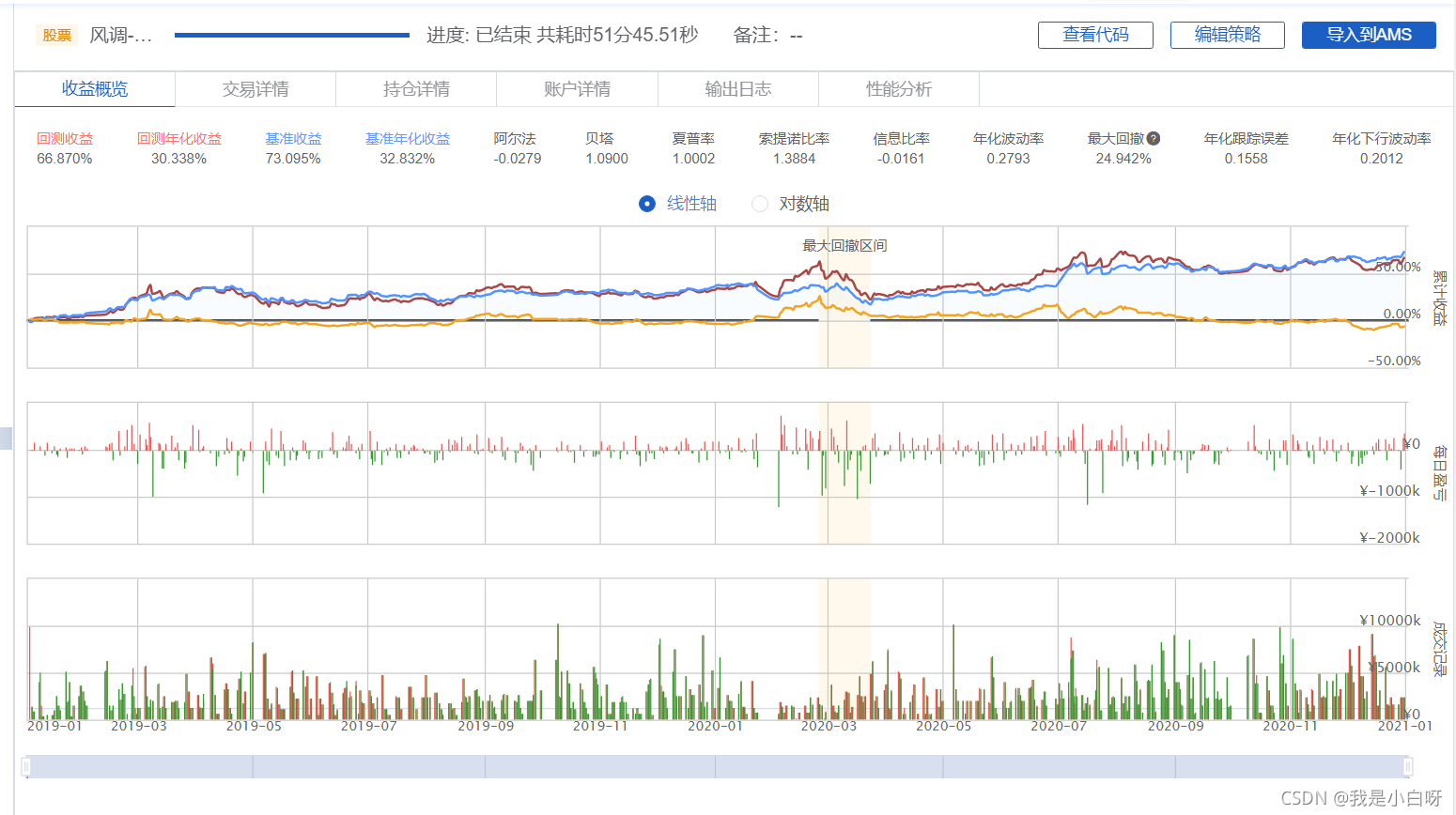Viewport: 1456px width, 815px height.
Task: View the 输出日志 tab
Action: coord(738,89)
